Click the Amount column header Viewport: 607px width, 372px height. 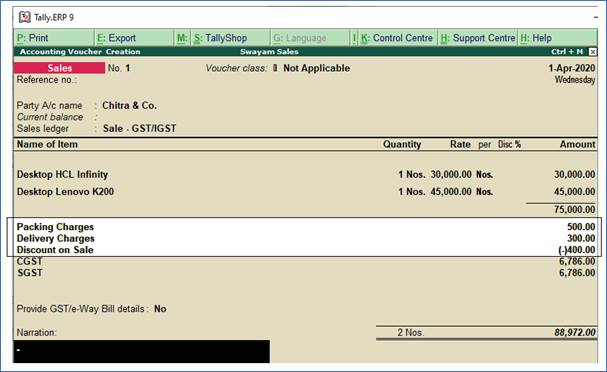pyautogui.click(x=578, y=144)
